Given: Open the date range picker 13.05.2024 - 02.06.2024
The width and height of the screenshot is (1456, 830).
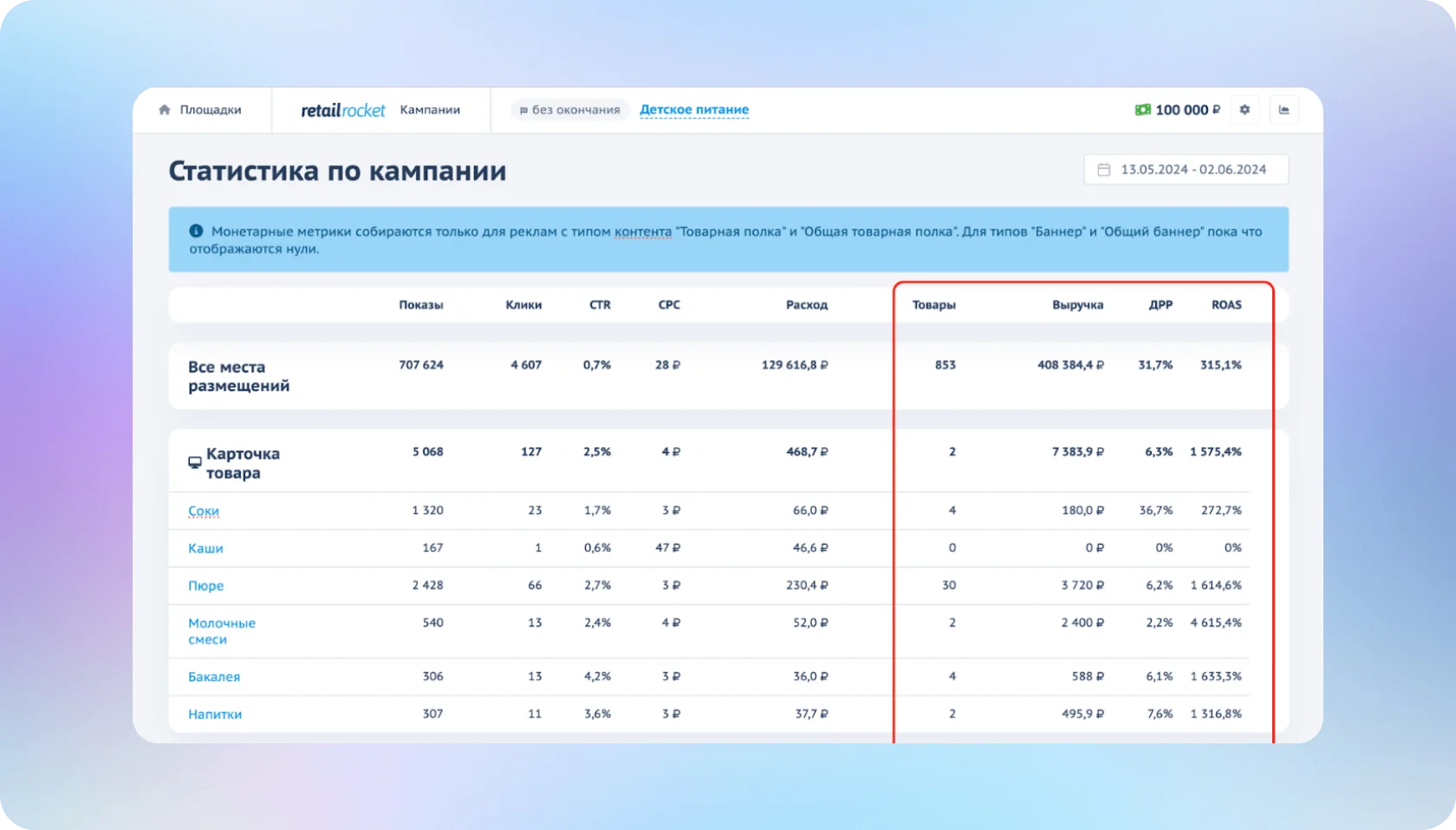Looking at the screenshot, I should tap(1193, 170).
